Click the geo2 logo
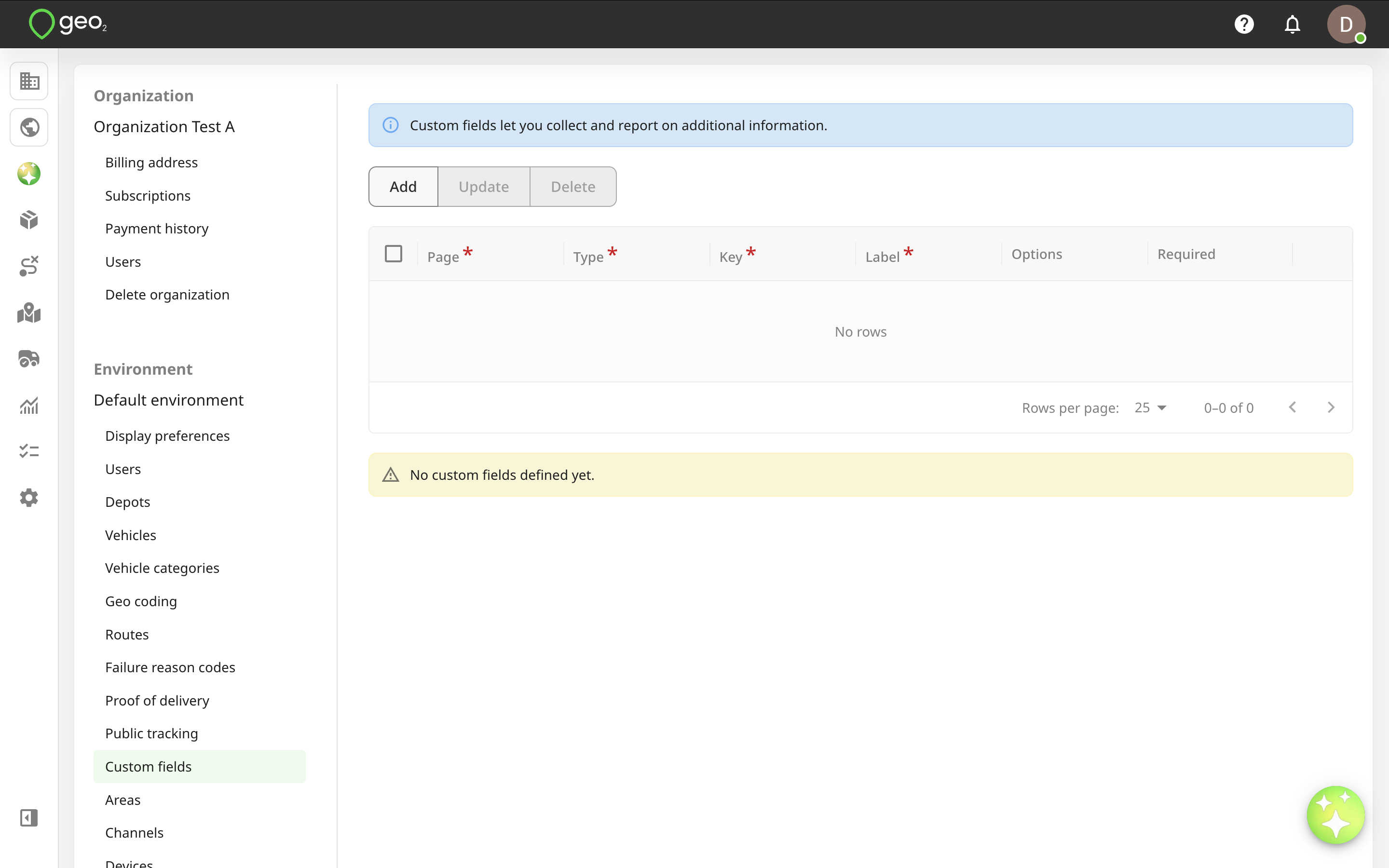 coord(68,24)
